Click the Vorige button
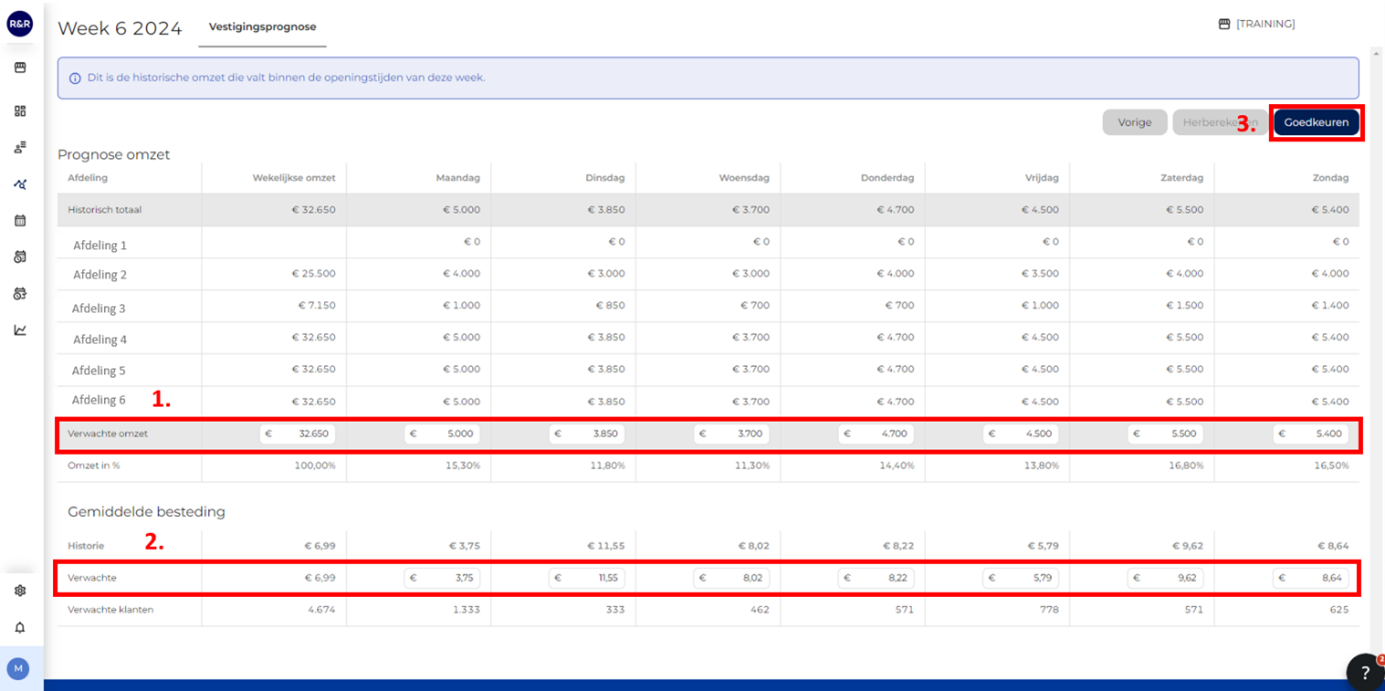Viewport: 1385px width, 691px height. pos(1135,123)
